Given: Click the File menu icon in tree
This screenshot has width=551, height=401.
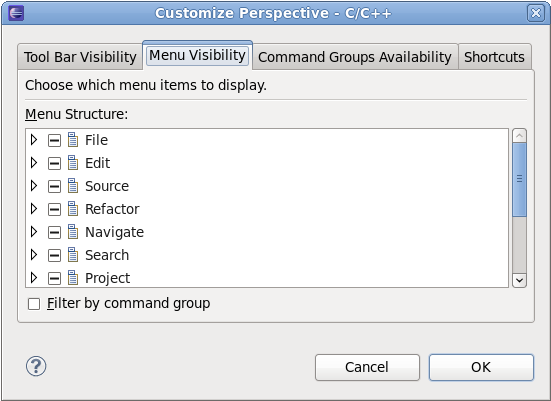Looking at the screenshot, I should [x=73, y=140].
